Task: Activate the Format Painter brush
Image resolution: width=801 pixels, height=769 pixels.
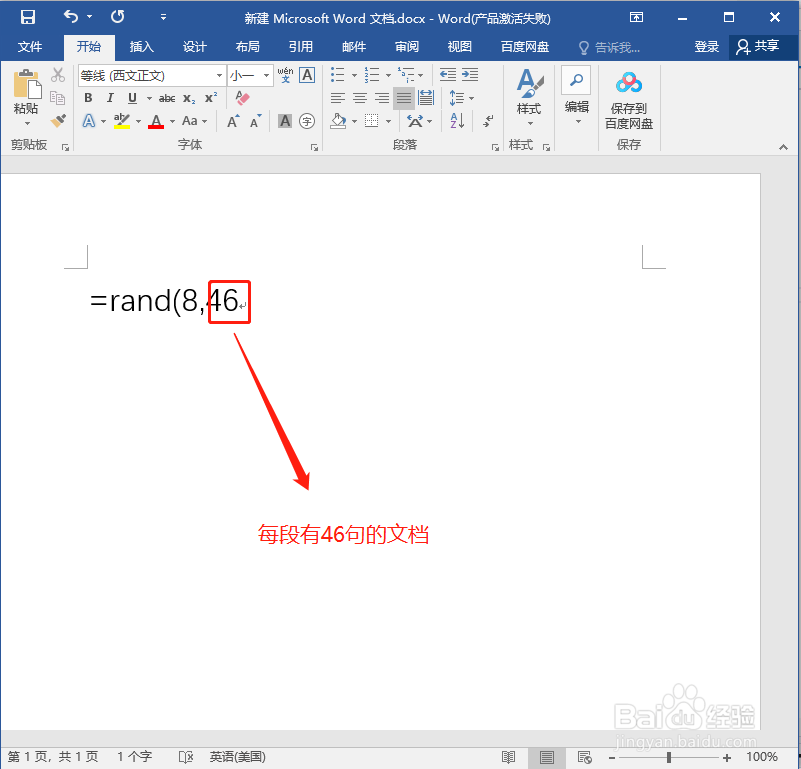Action: coord(58,121)
